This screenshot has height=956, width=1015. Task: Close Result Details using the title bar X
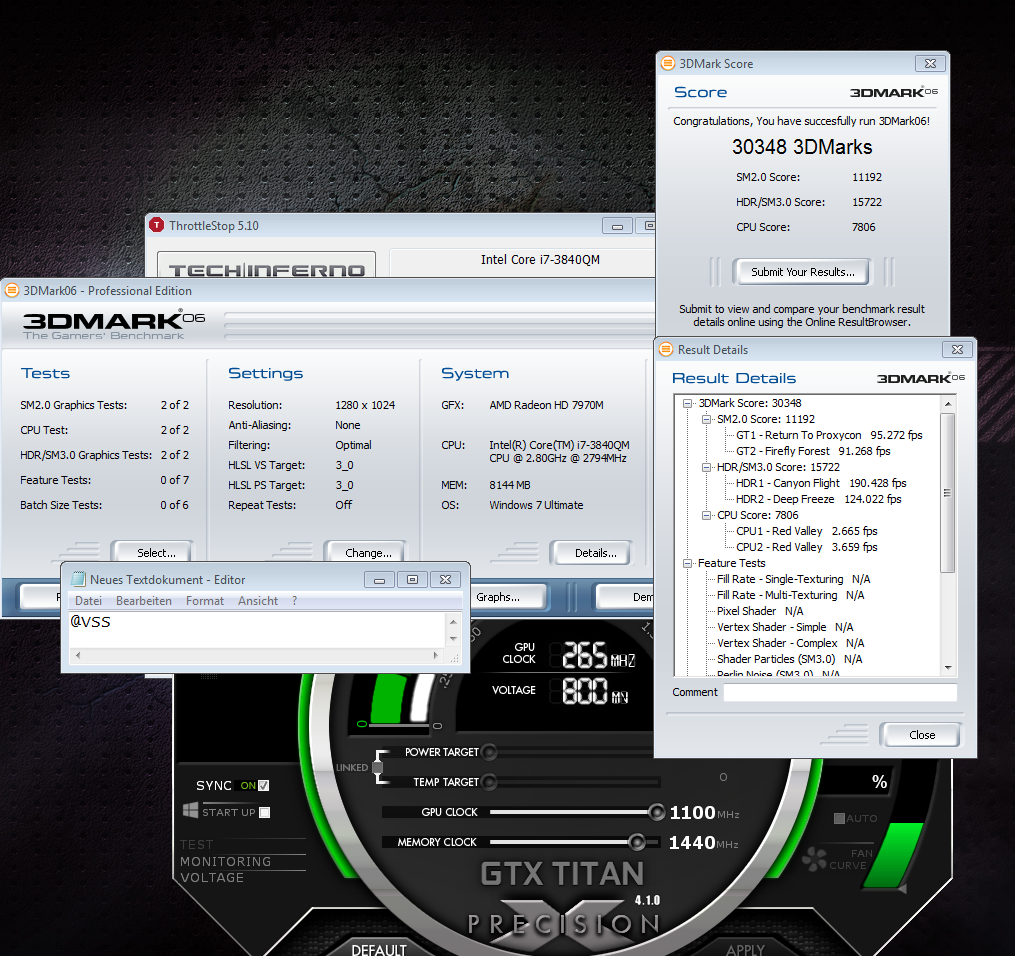957,350
